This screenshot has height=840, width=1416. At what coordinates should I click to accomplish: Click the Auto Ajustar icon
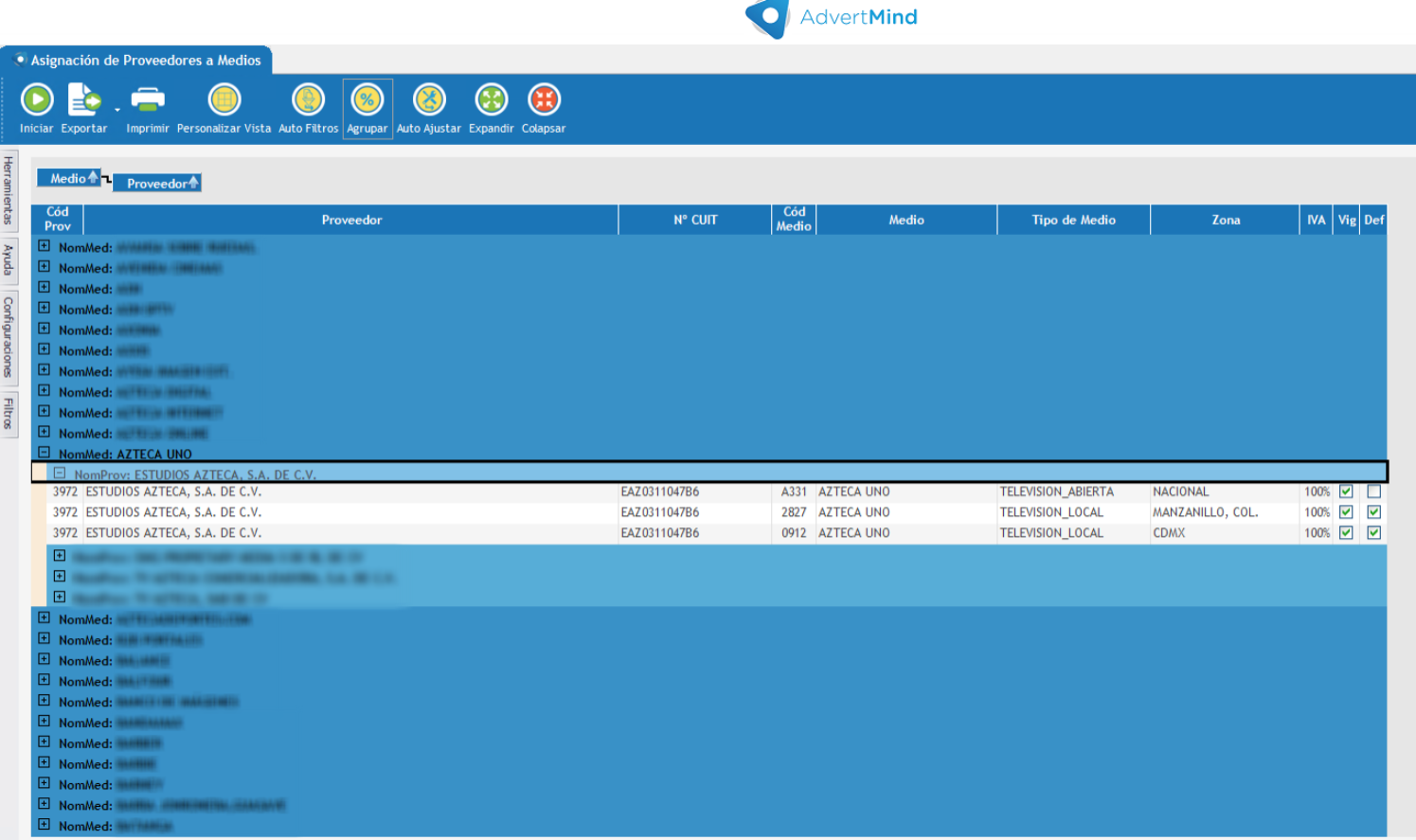429,99
